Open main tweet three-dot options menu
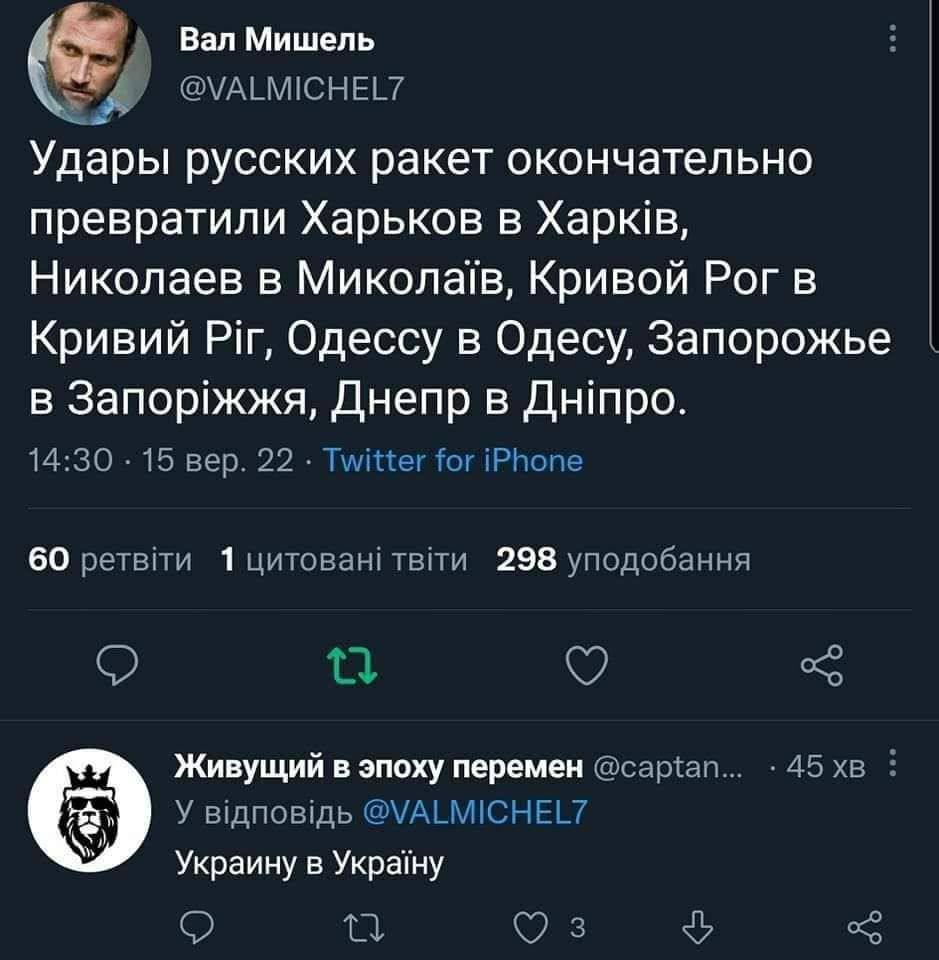The width and height of the screenshot is (939, 960). tap(891, 43)
